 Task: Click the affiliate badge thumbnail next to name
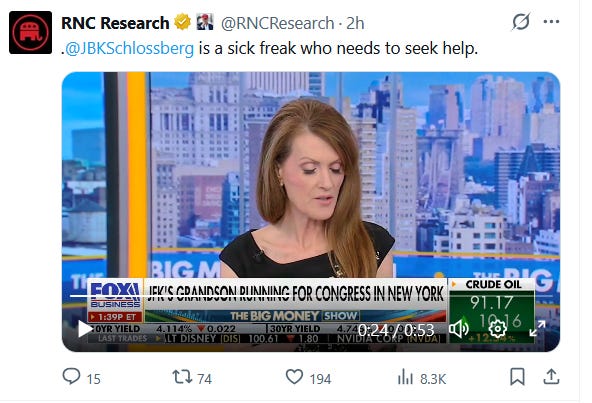coord(205,22)
